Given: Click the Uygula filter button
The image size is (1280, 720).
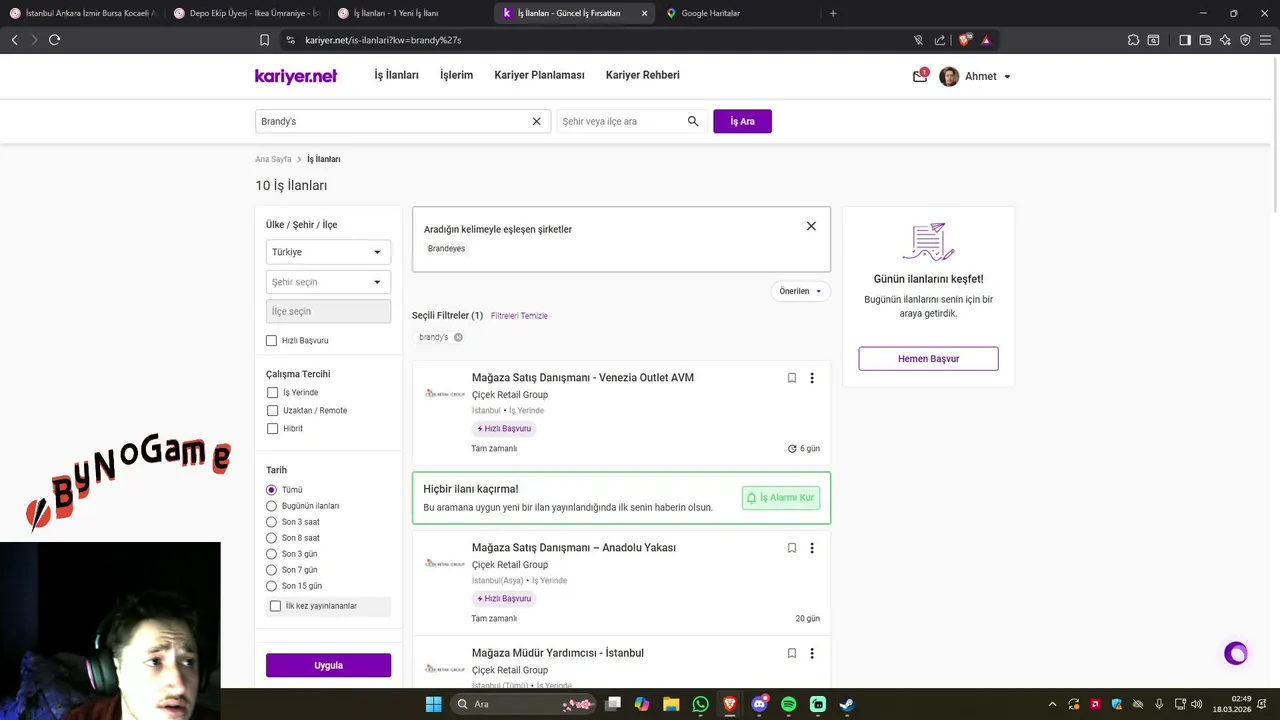Looking at the screenshot, I should pos(328,665).
